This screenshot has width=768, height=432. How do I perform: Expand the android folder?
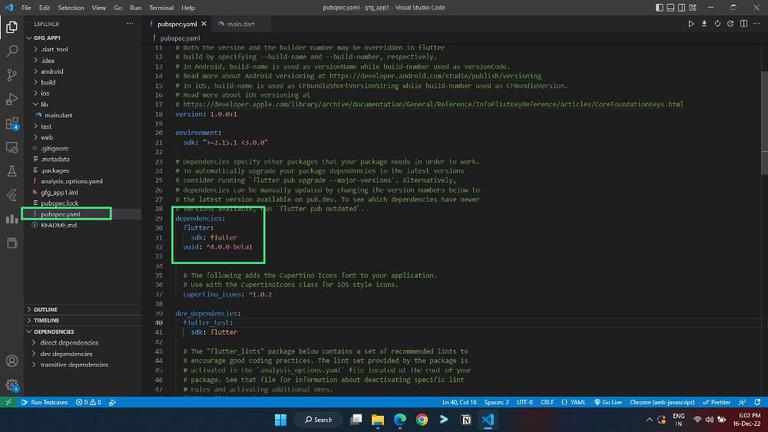[50, 71]
